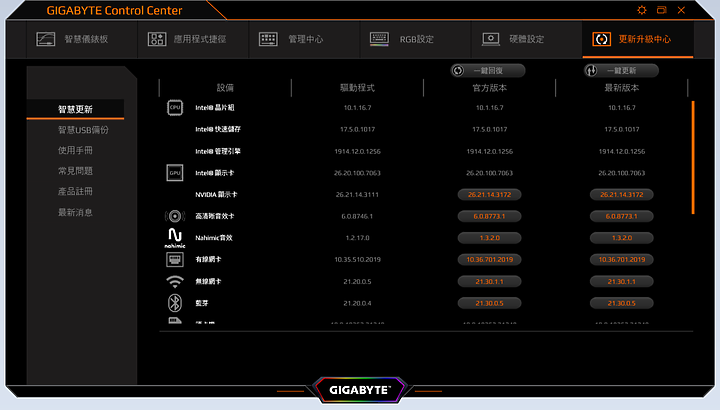Click the GIGABYTE logo at bottom
Image resolution: width=720 pixels, height=410 pixels.
coord(360,390)
